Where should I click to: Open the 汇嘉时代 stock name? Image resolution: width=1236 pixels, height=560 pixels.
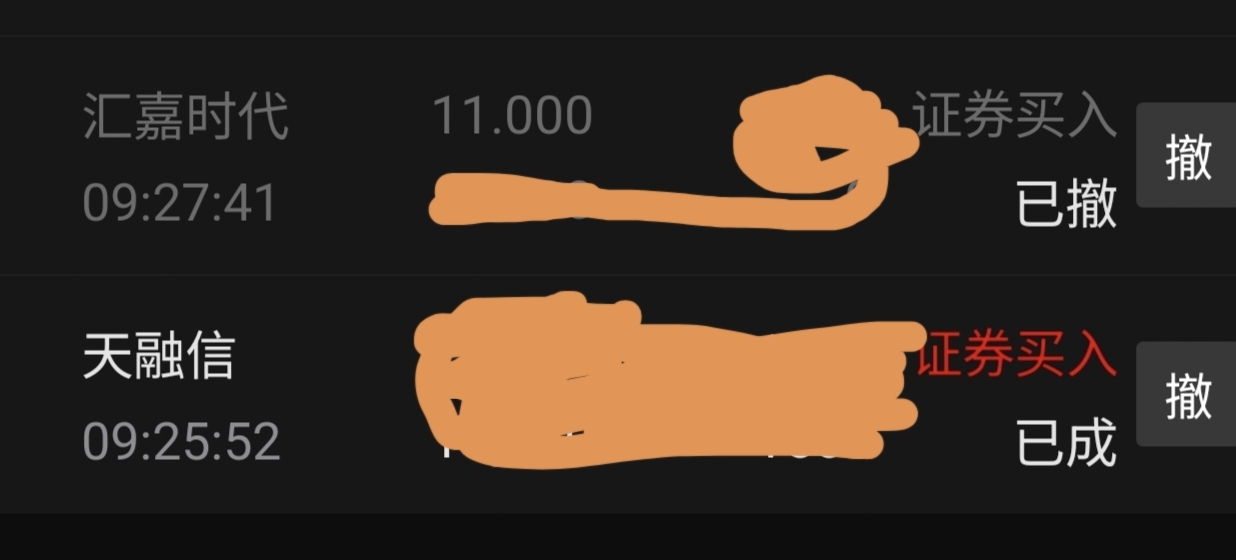[186, 116]
